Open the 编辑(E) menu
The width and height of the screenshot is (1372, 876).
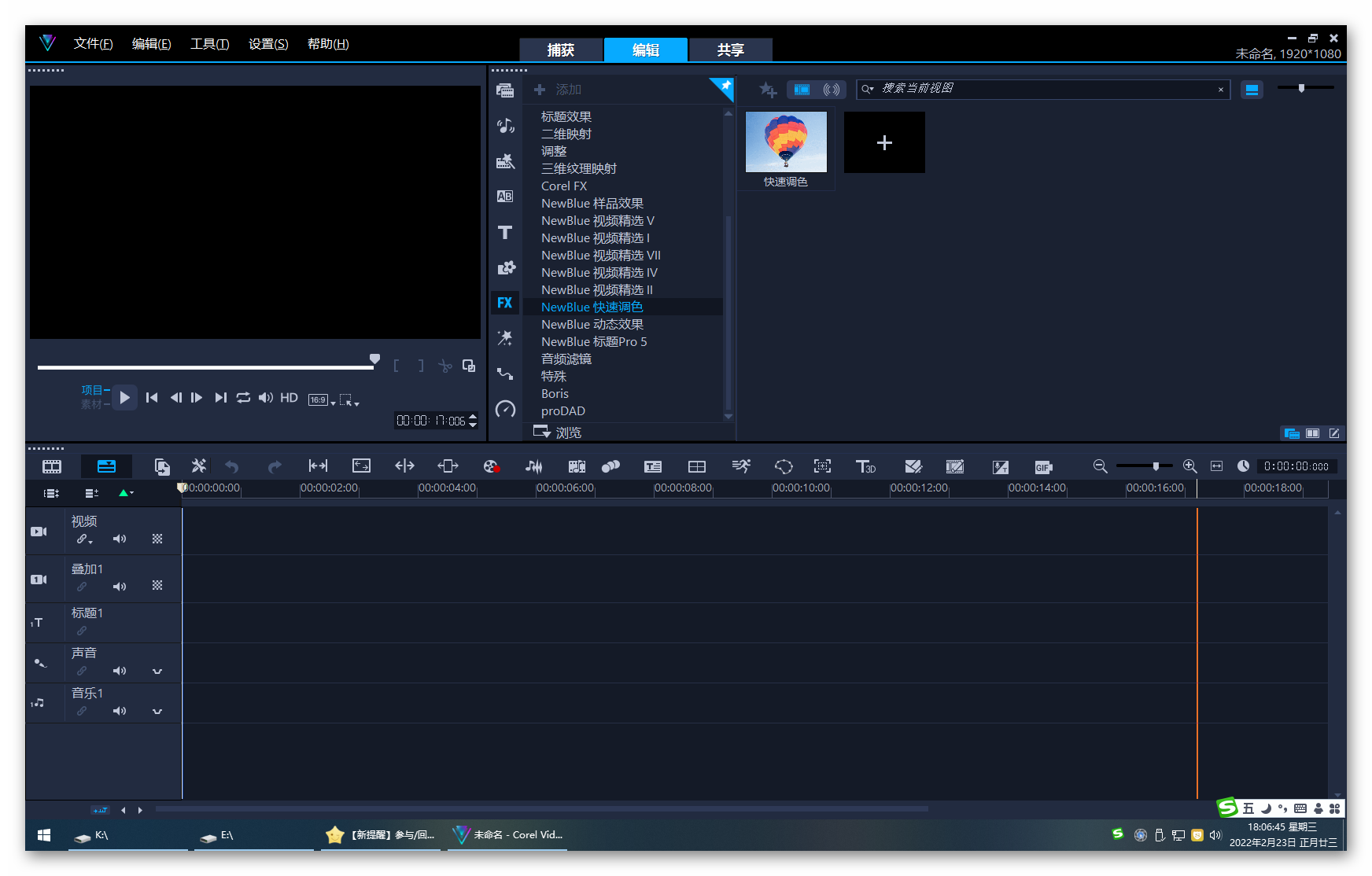coord(151,44)
